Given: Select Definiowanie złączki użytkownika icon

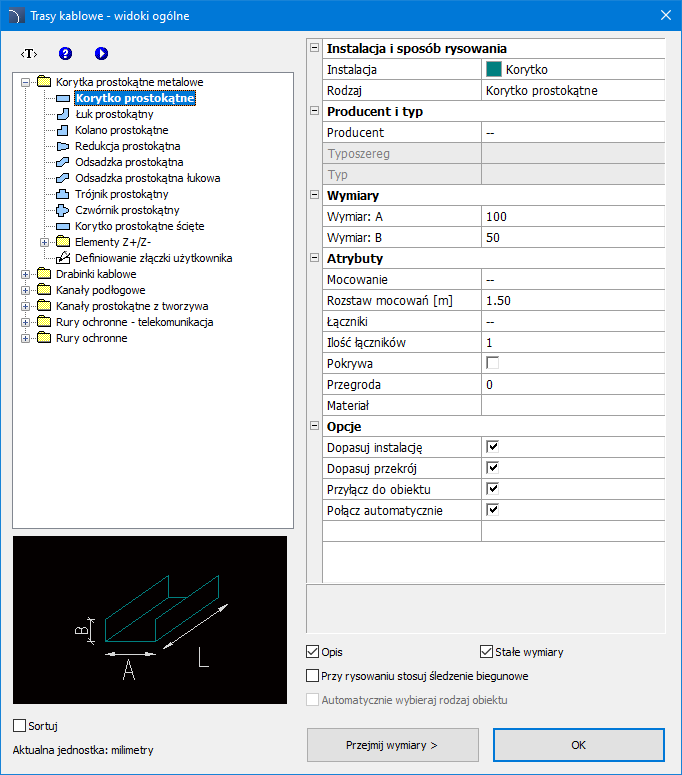Looking at the screenshot, I should click(x=63, y=258).
